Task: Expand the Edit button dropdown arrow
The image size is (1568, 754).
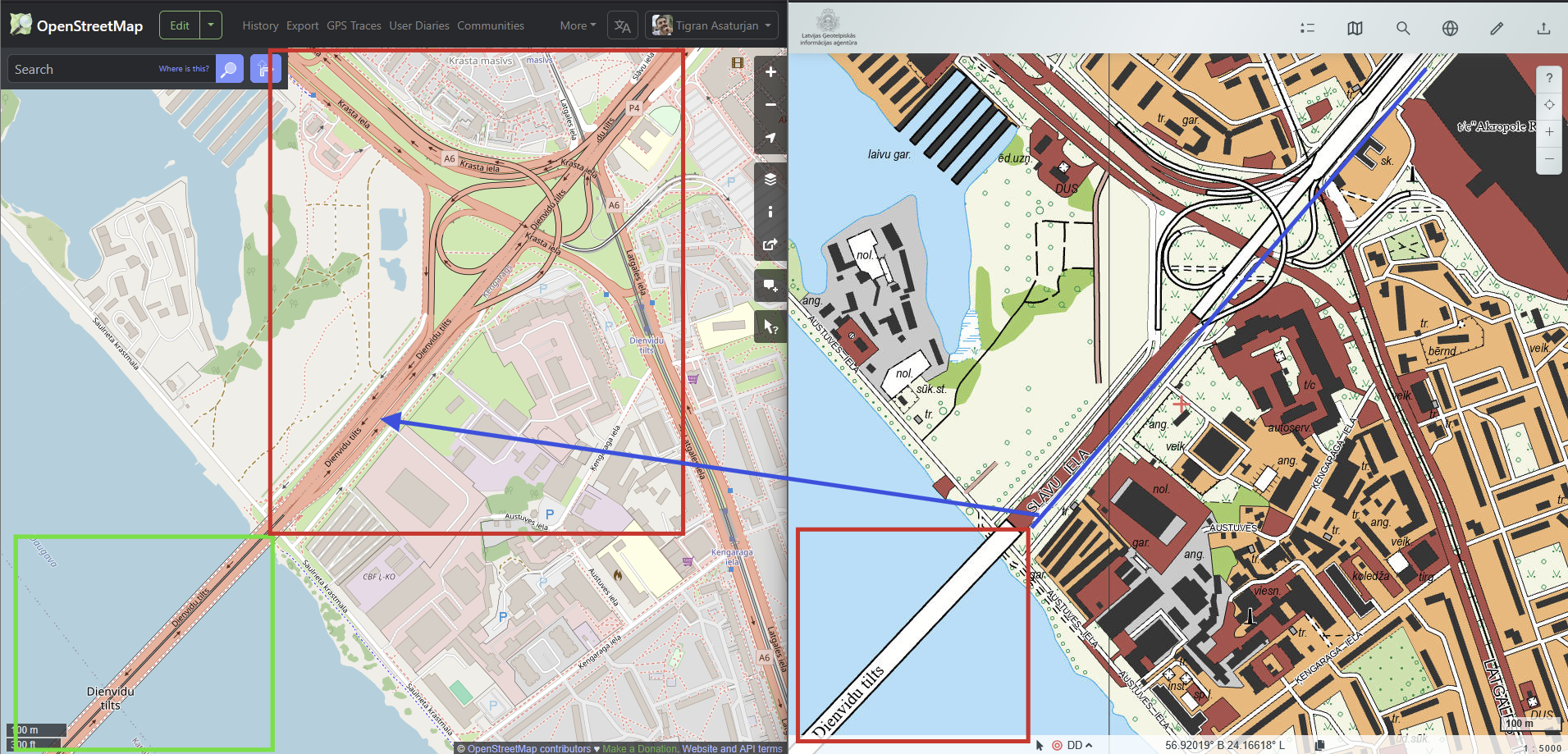Action: (211, 25)
